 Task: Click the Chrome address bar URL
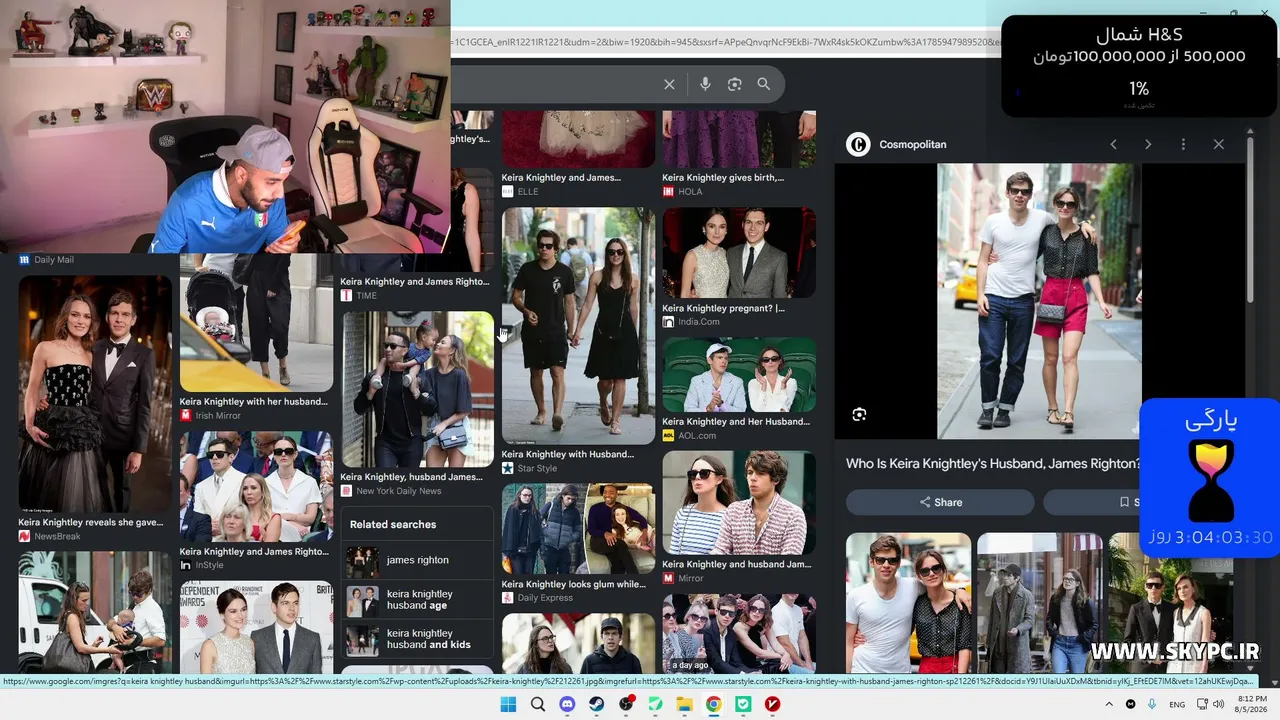pyautogui.click(x=725, y=42)
